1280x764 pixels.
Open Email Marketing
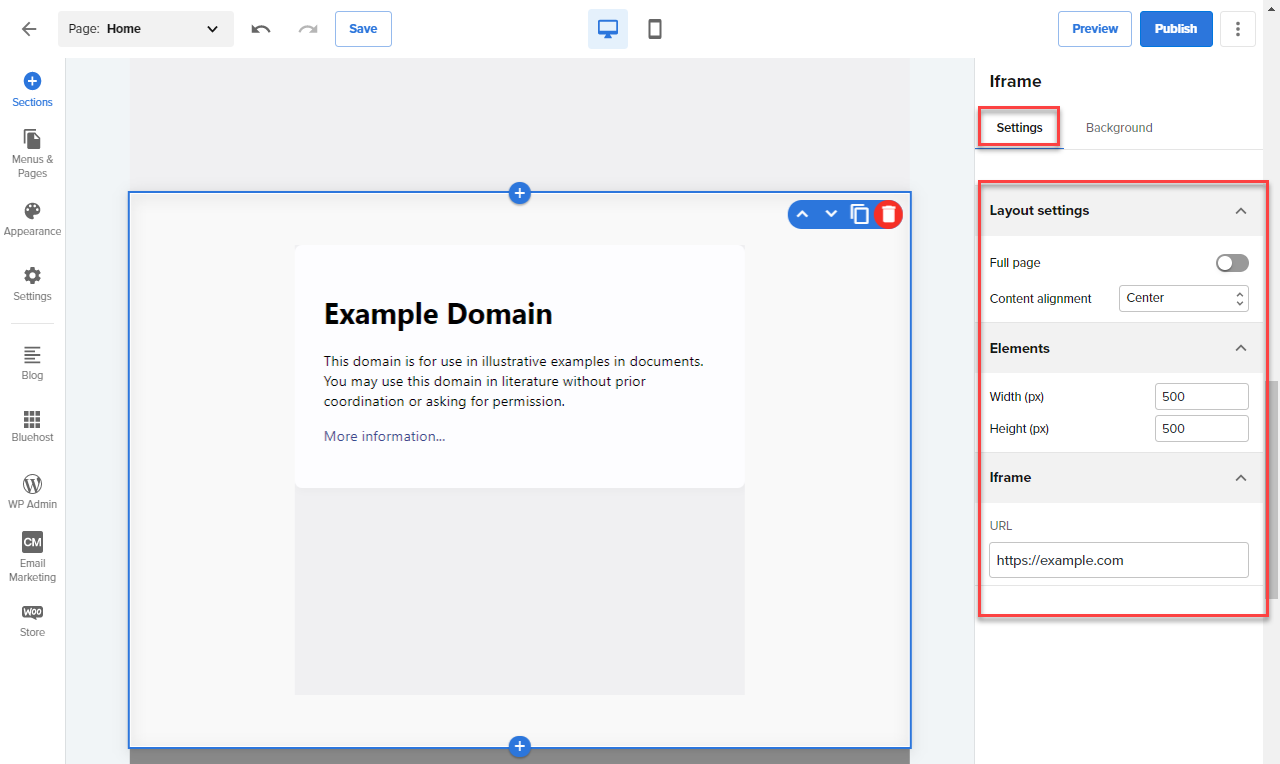(x=32, y=557)
